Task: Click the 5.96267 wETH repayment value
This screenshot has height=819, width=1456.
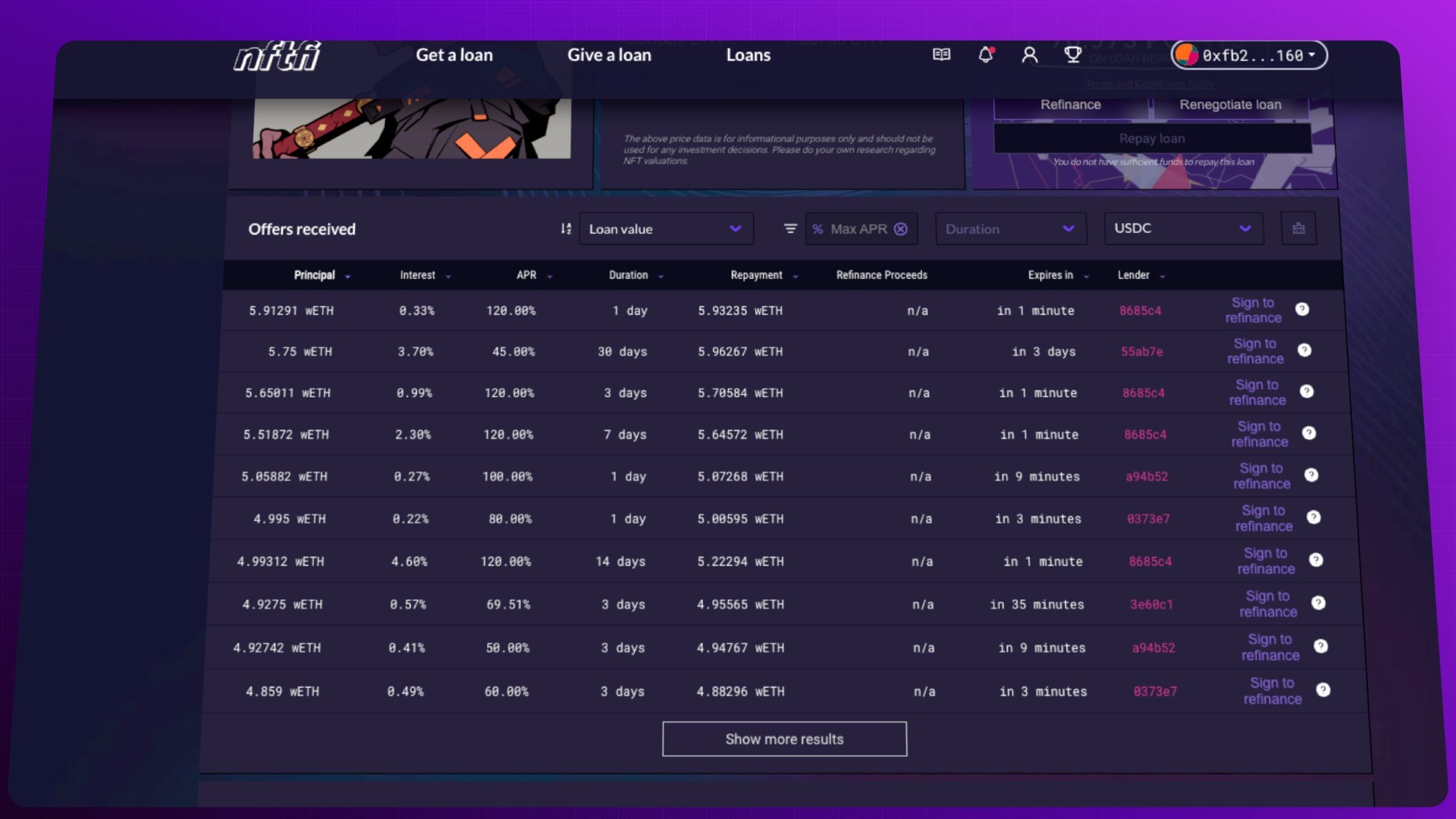Action: [x=740, y=352]
